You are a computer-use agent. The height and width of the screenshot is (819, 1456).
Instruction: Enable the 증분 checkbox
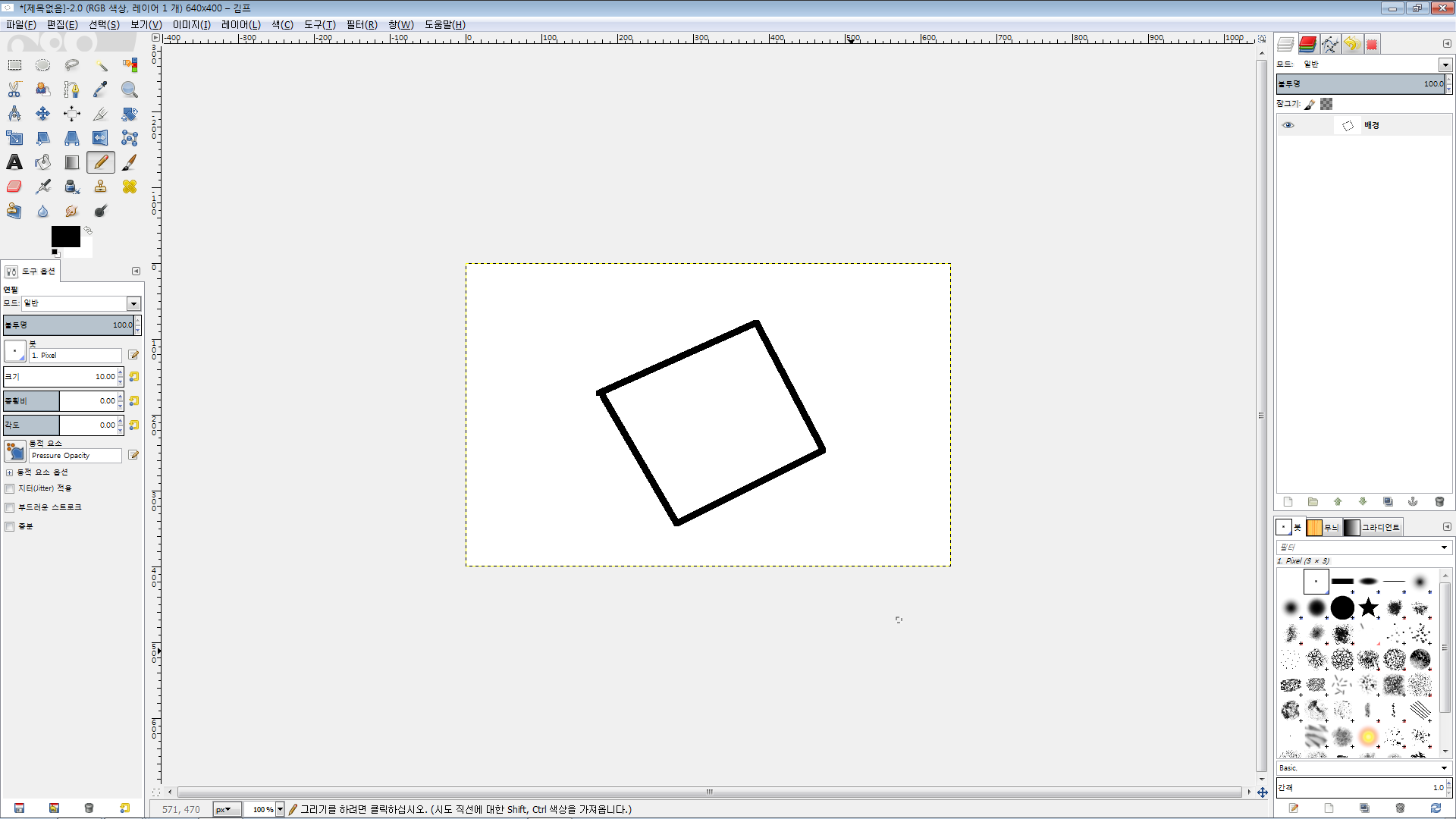tap(10, 526)
